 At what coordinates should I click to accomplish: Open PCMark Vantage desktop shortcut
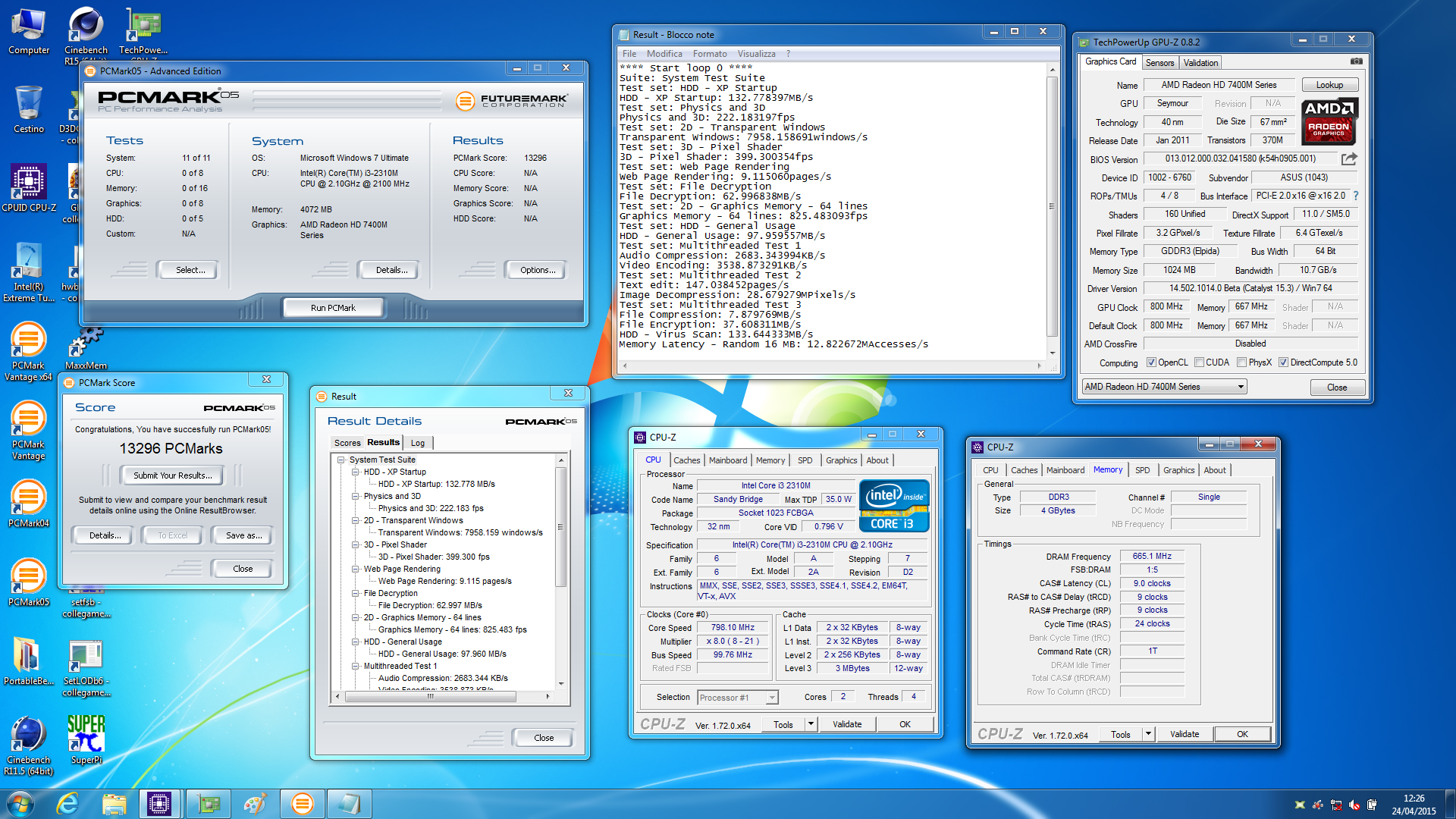(x=29, y=431)
